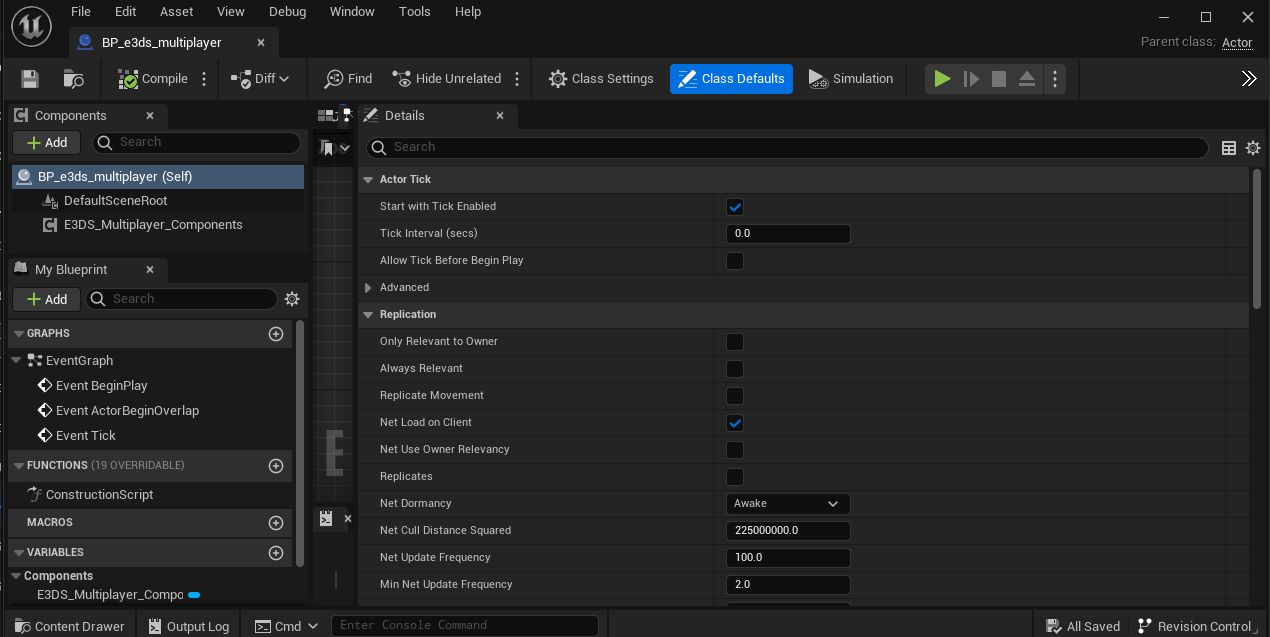Click the Save blueprint icon

(30, 79)
